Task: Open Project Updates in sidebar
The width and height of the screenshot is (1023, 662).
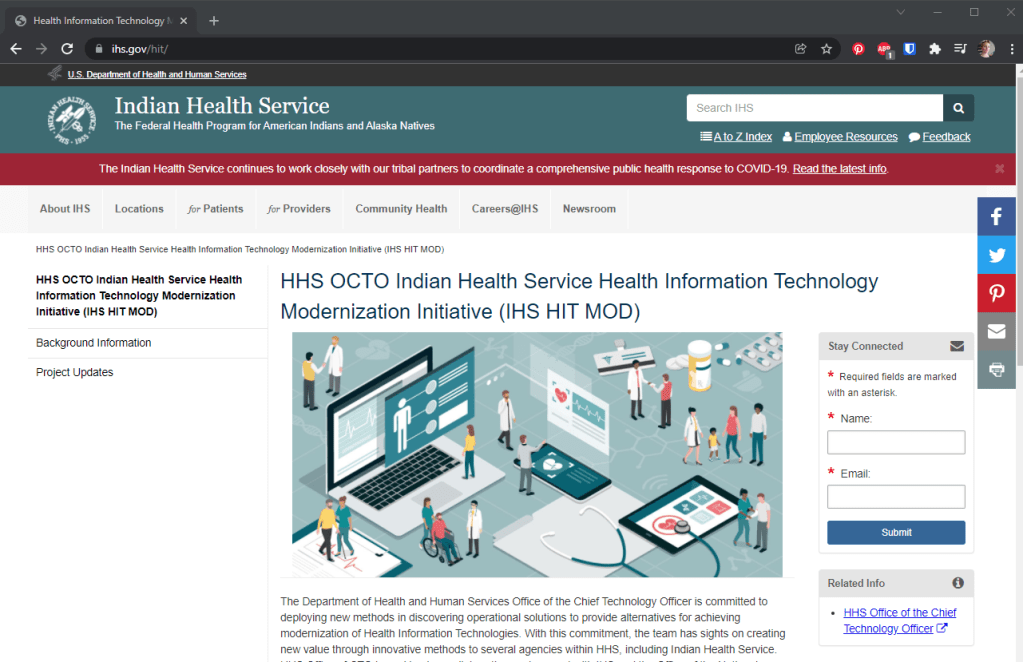Action: pos(75,373)
